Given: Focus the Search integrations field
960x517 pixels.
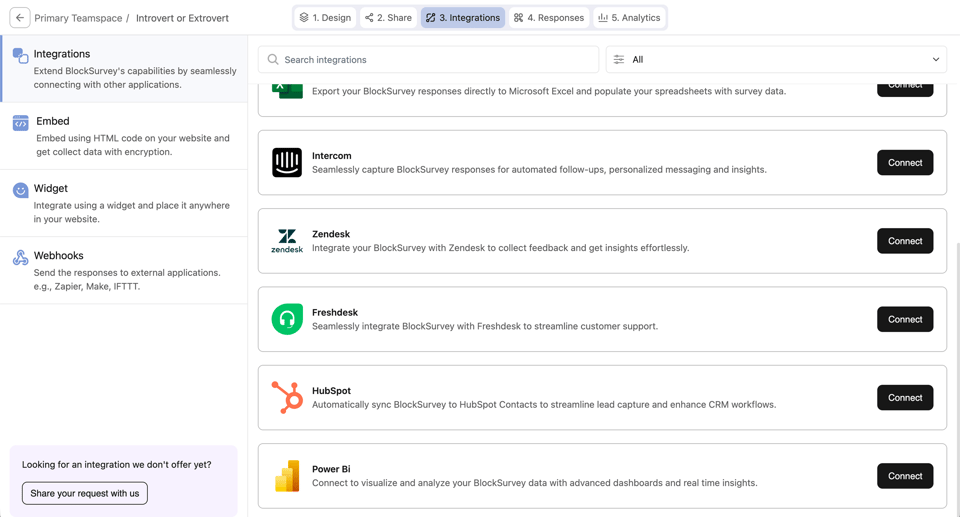Looking at the screenshot, I should pyautogui.click(x=428, y=59).
